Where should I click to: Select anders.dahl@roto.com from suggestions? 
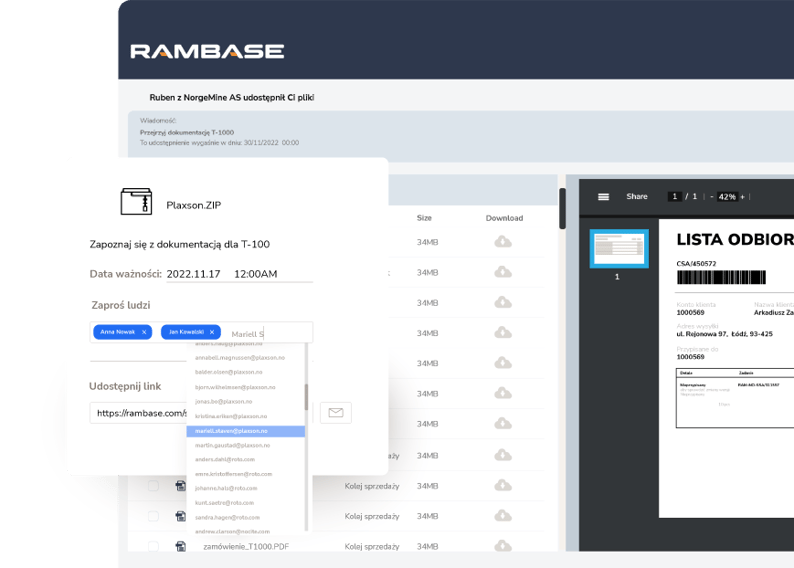point(225,459)
